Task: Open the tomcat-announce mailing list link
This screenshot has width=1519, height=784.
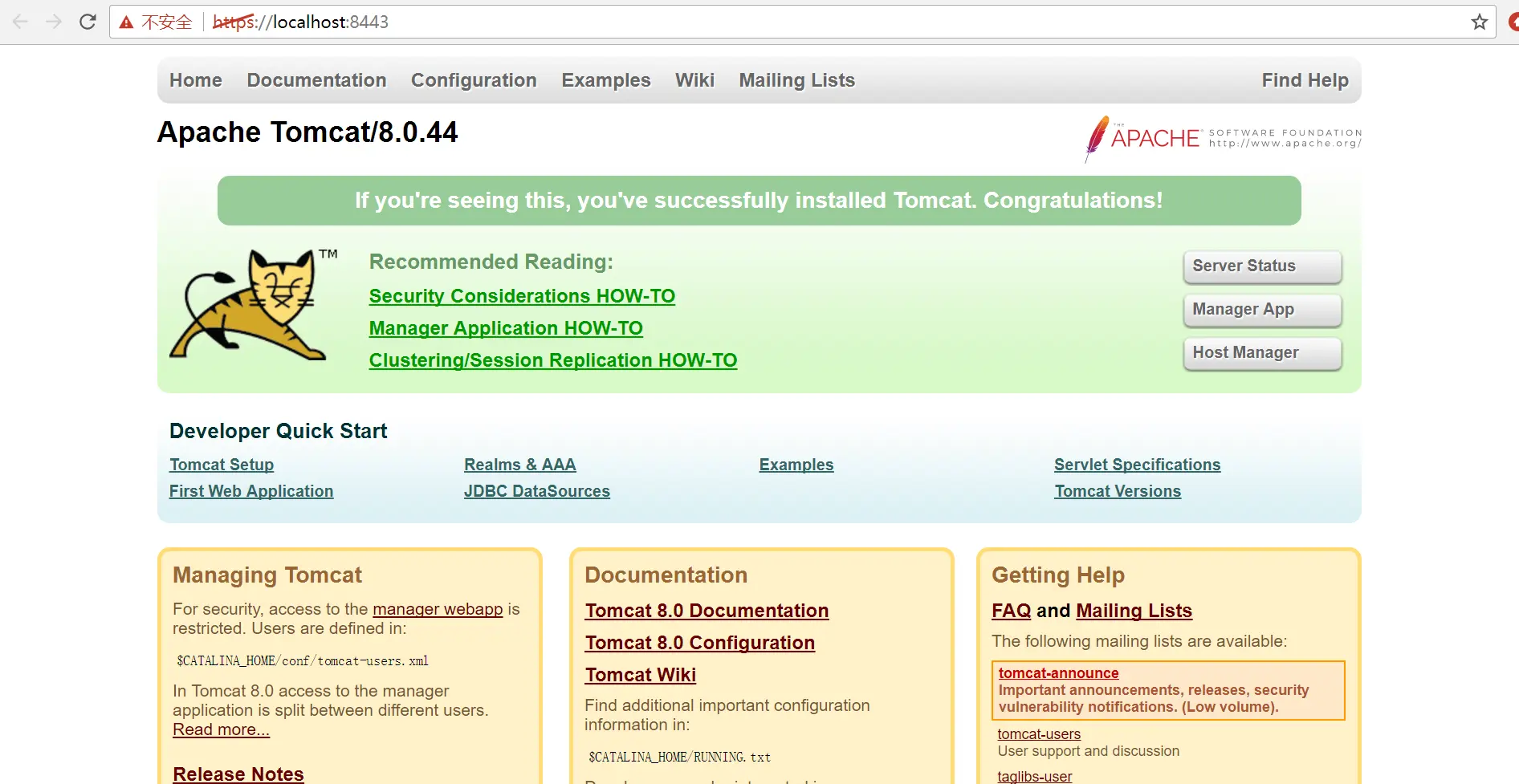Action: [x=1058, y=673]
